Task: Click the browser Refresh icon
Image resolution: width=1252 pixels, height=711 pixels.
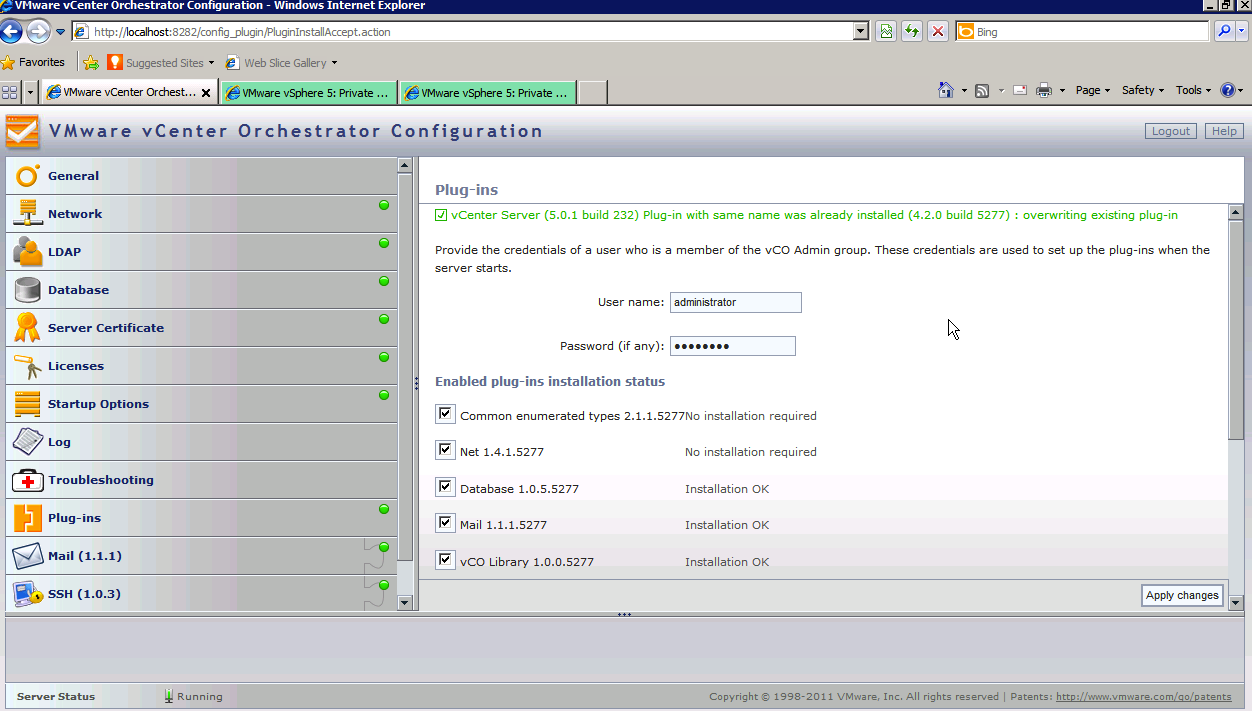Action: pyautogui.click(x=912, y=32)
